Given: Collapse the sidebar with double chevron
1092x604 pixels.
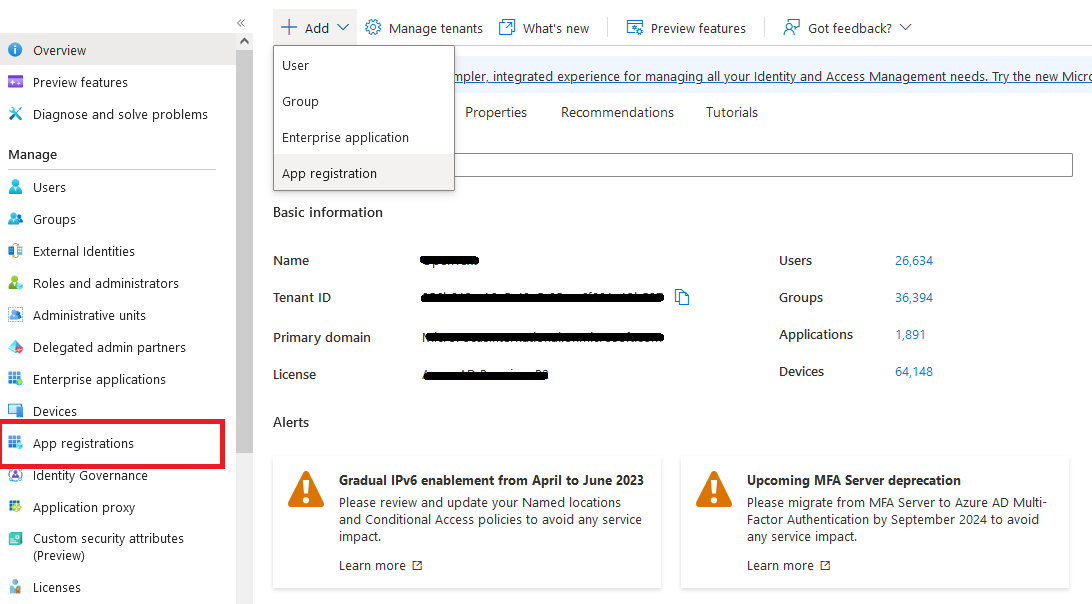Looking at the screenshot, I should 241,23.
